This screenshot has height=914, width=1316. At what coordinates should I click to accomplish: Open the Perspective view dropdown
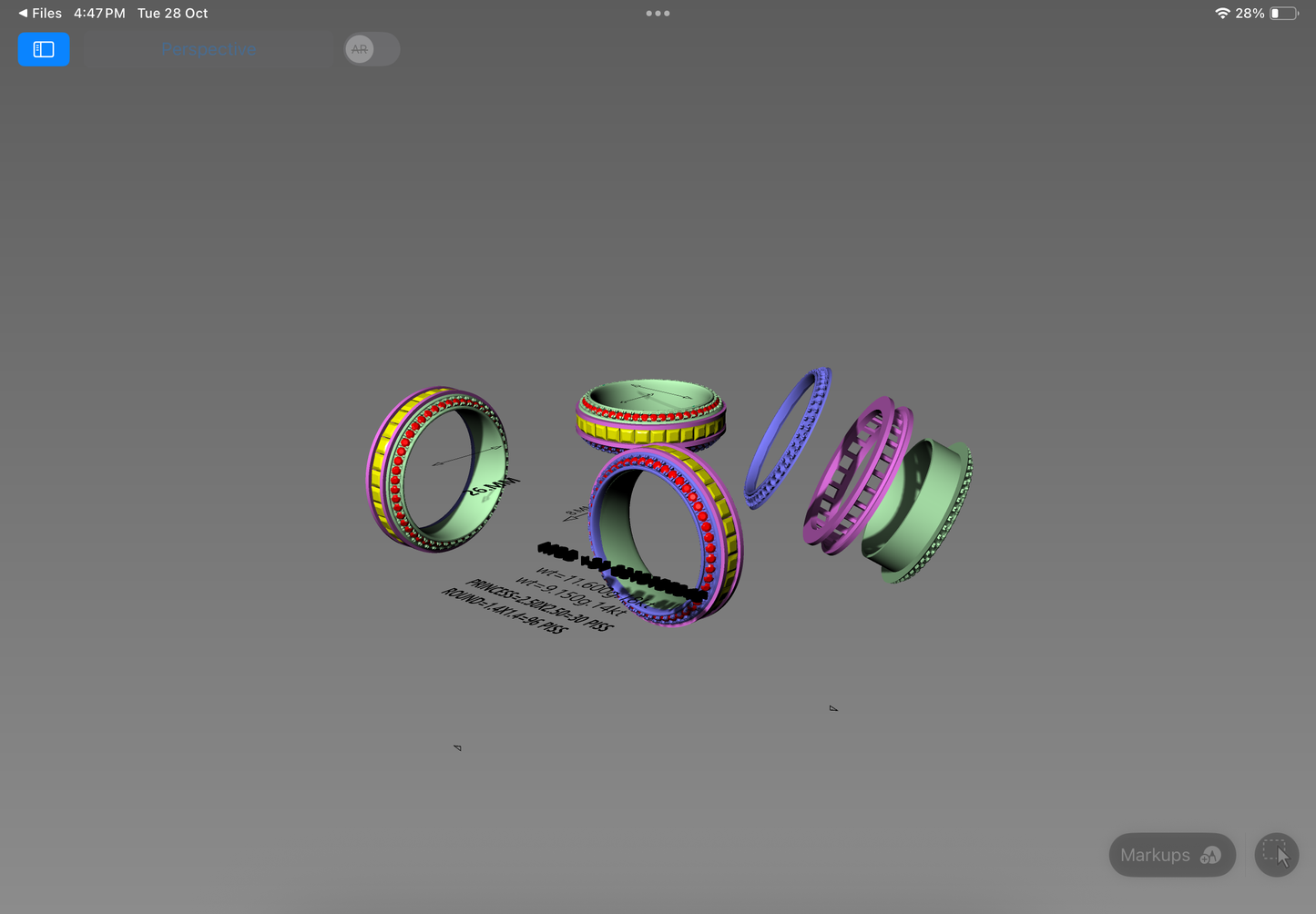coord(209,49)
